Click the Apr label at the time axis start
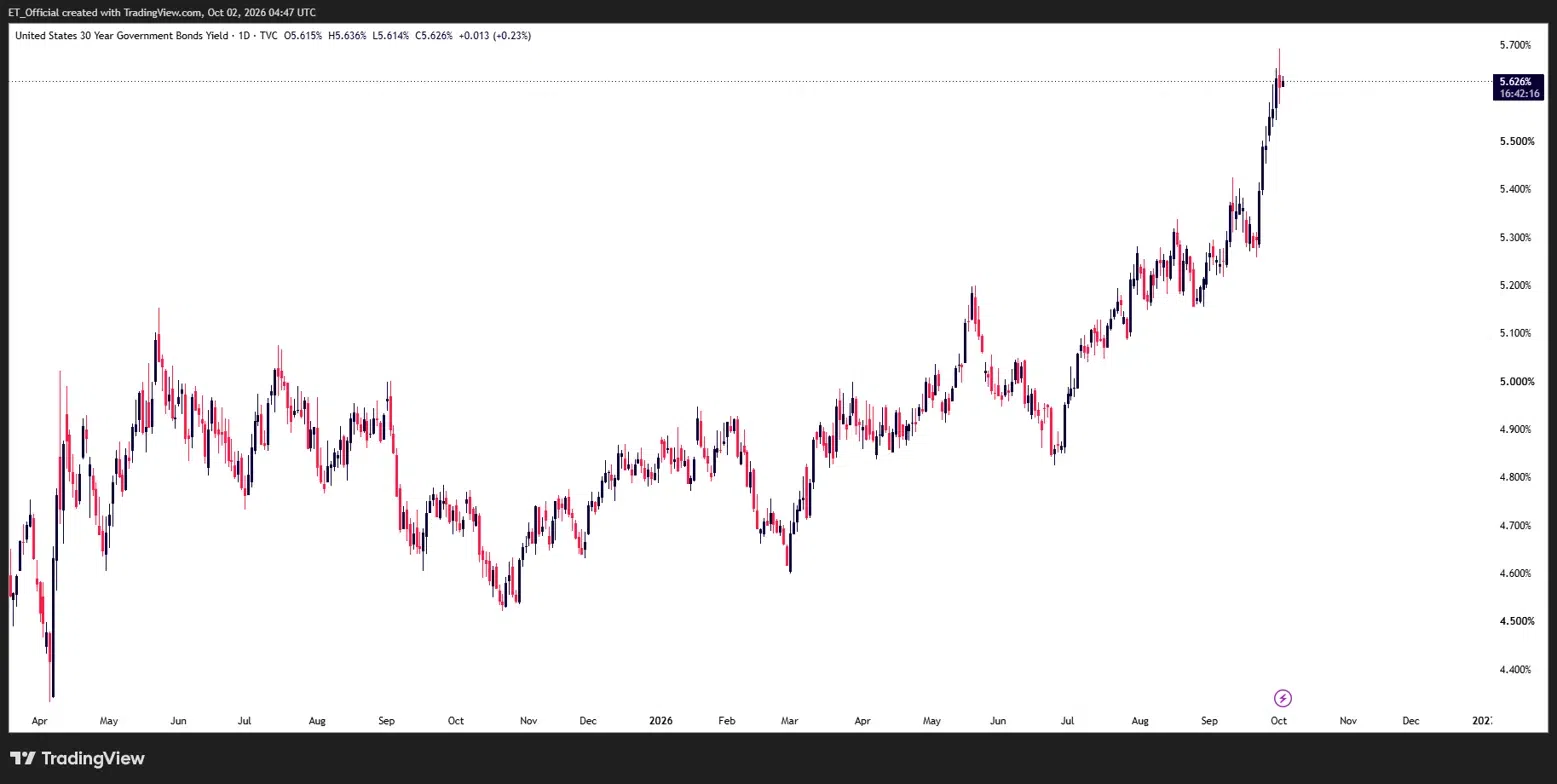 pyautogui.click(x=39, y=720)
